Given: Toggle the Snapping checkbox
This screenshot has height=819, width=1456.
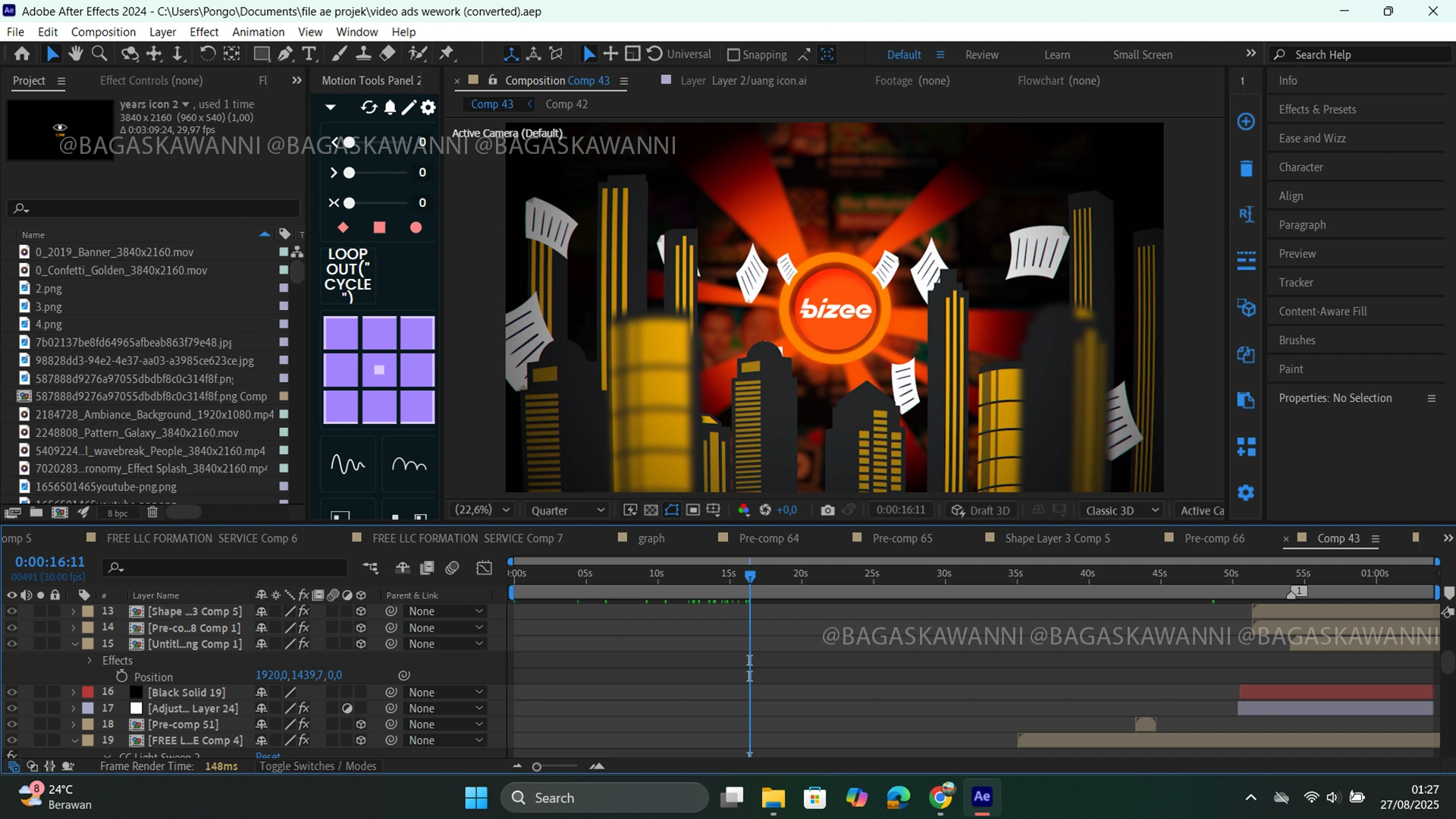Looking at the screenshot, I should (733, 55).
